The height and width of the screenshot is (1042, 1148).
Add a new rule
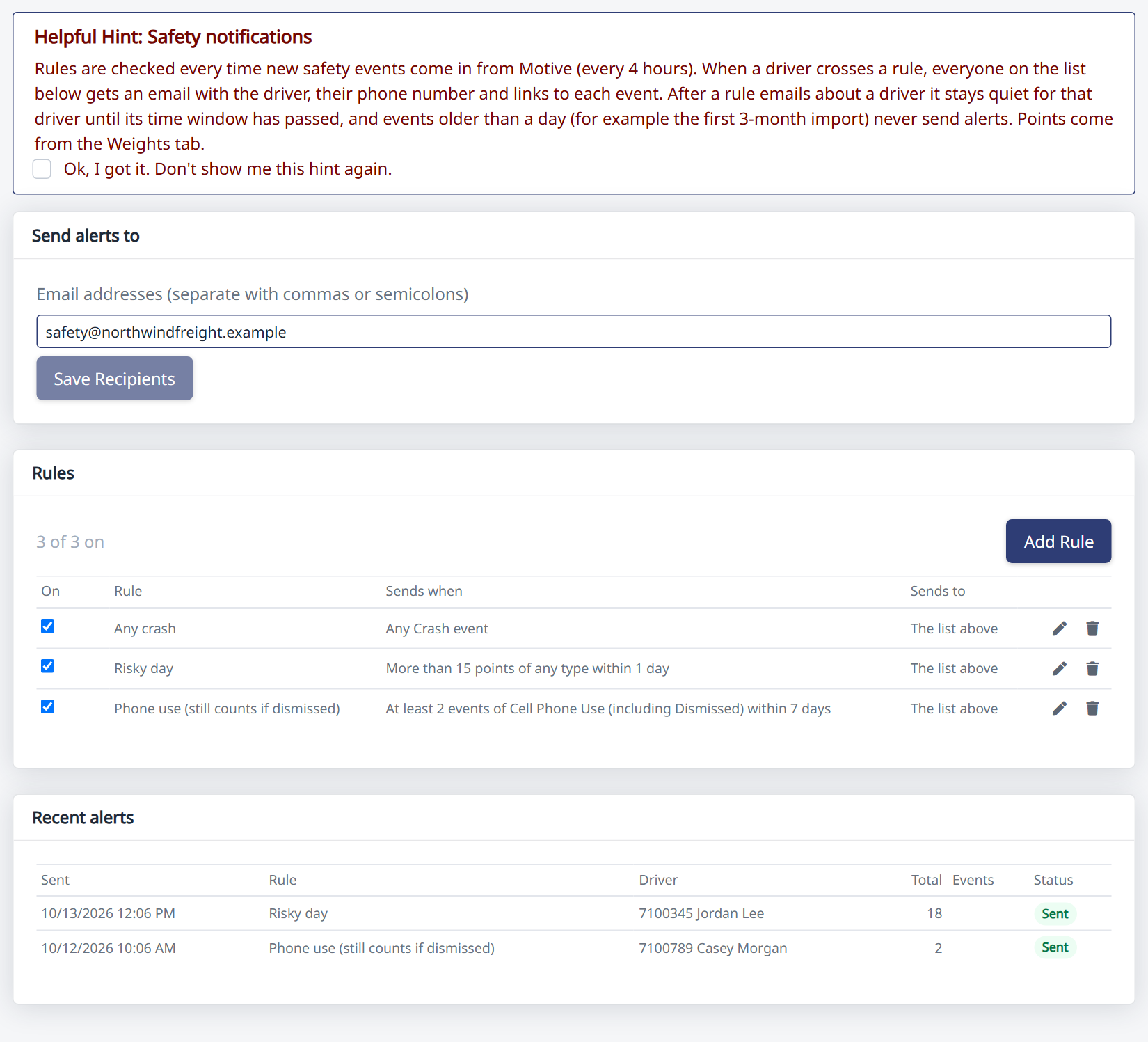coord(1058,542)
